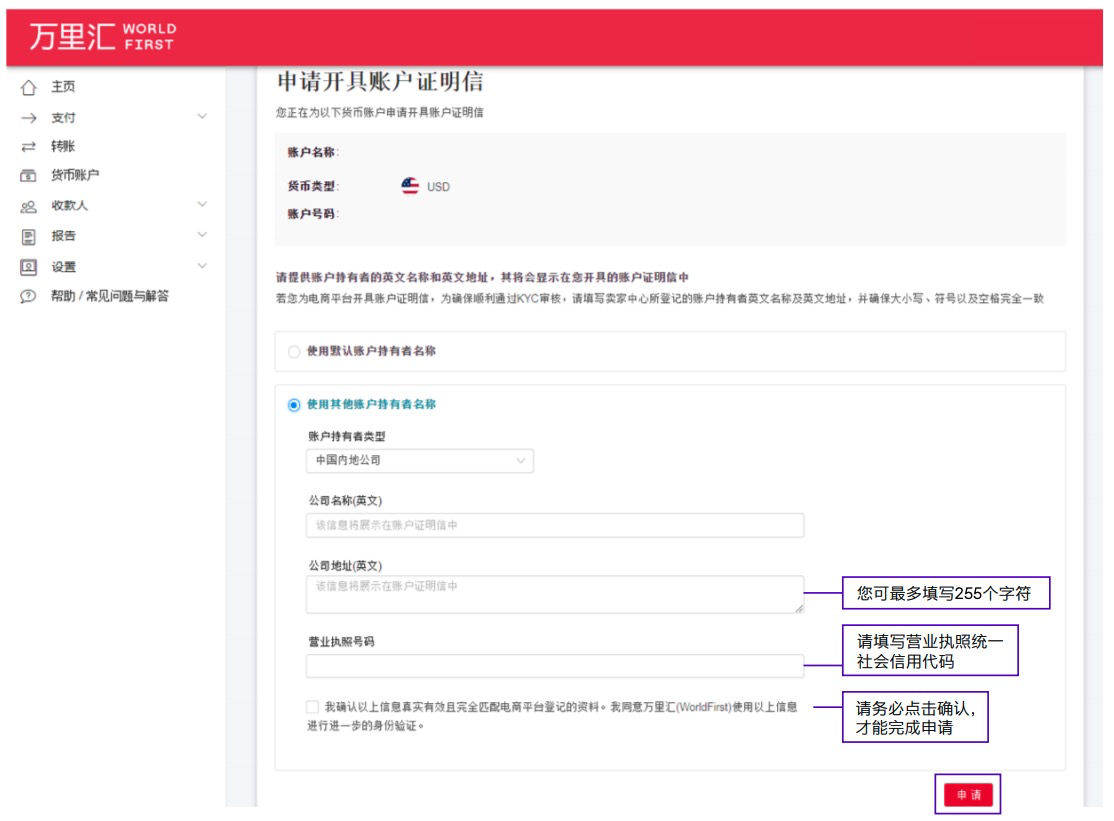Focus the 营业执照号码 input field

pos(555,665)
